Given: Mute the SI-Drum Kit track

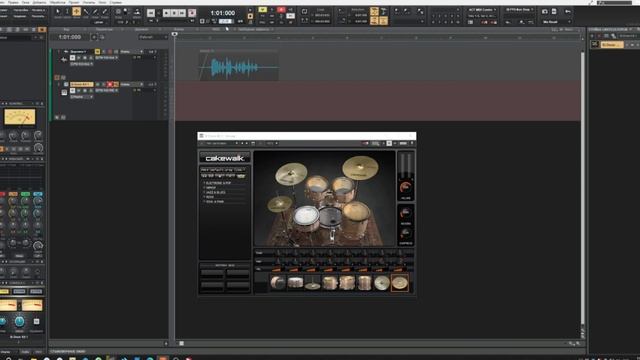Looking at the screenshot, I should tap(97, 84).
